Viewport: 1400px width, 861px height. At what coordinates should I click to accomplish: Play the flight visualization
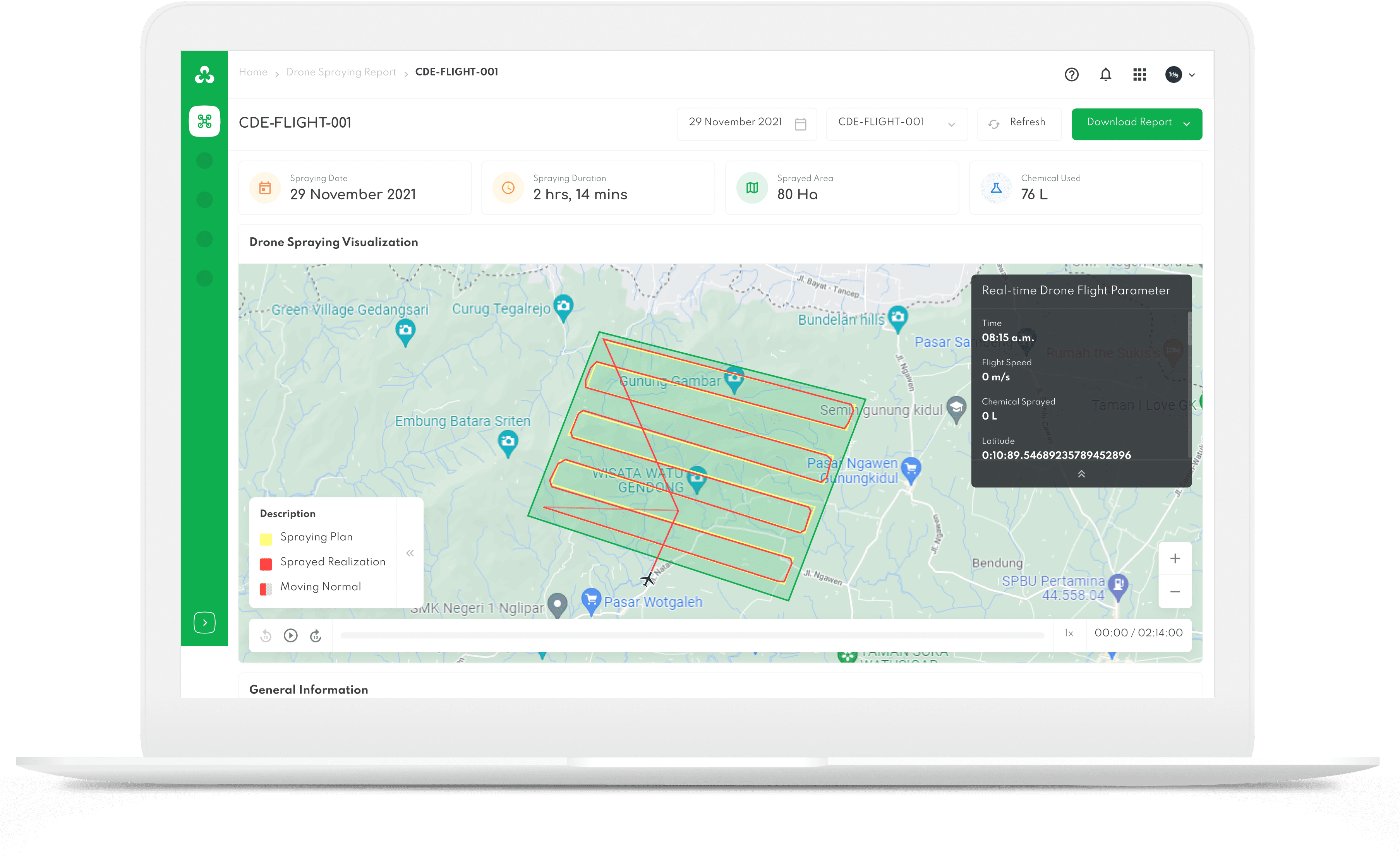click(290, 635)
